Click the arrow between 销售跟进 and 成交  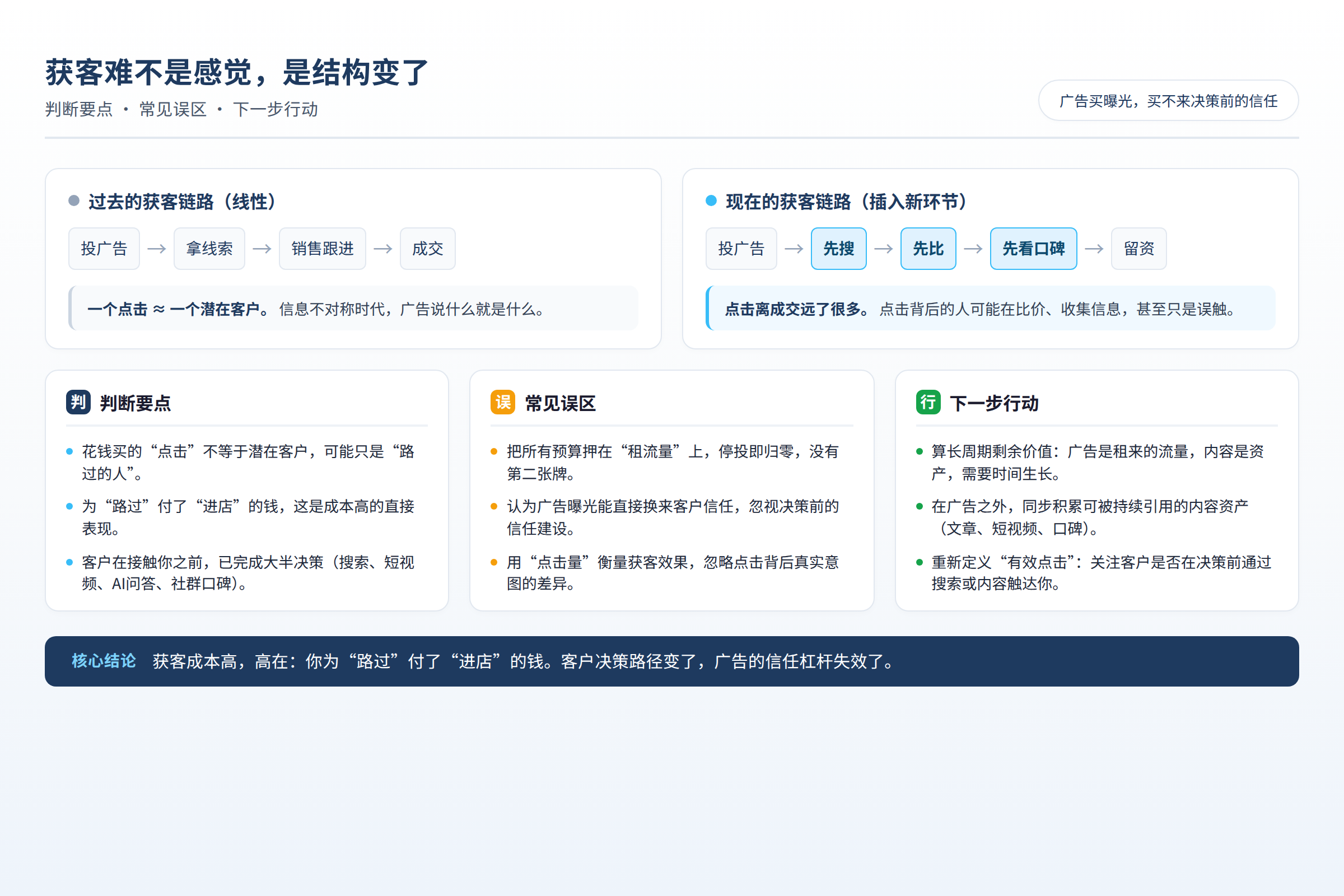[383, 249]
